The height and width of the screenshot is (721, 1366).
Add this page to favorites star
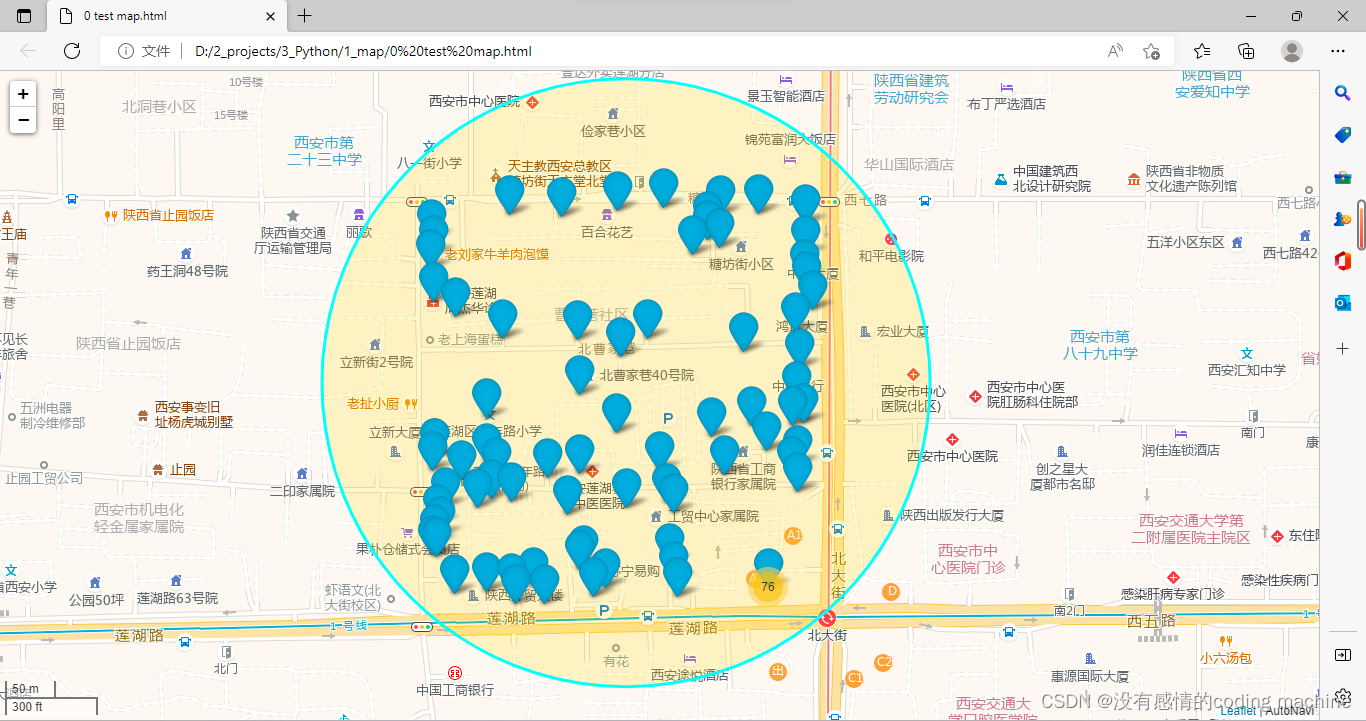1152,51
